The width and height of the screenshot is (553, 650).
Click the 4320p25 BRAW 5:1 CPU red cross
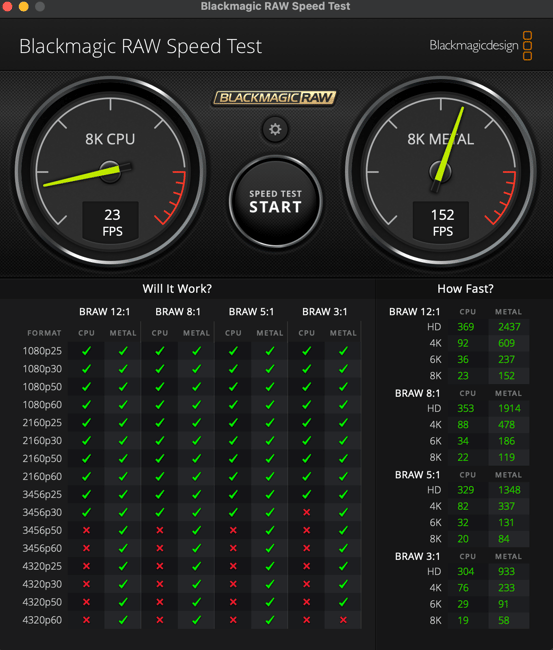[x=233, y=566]
